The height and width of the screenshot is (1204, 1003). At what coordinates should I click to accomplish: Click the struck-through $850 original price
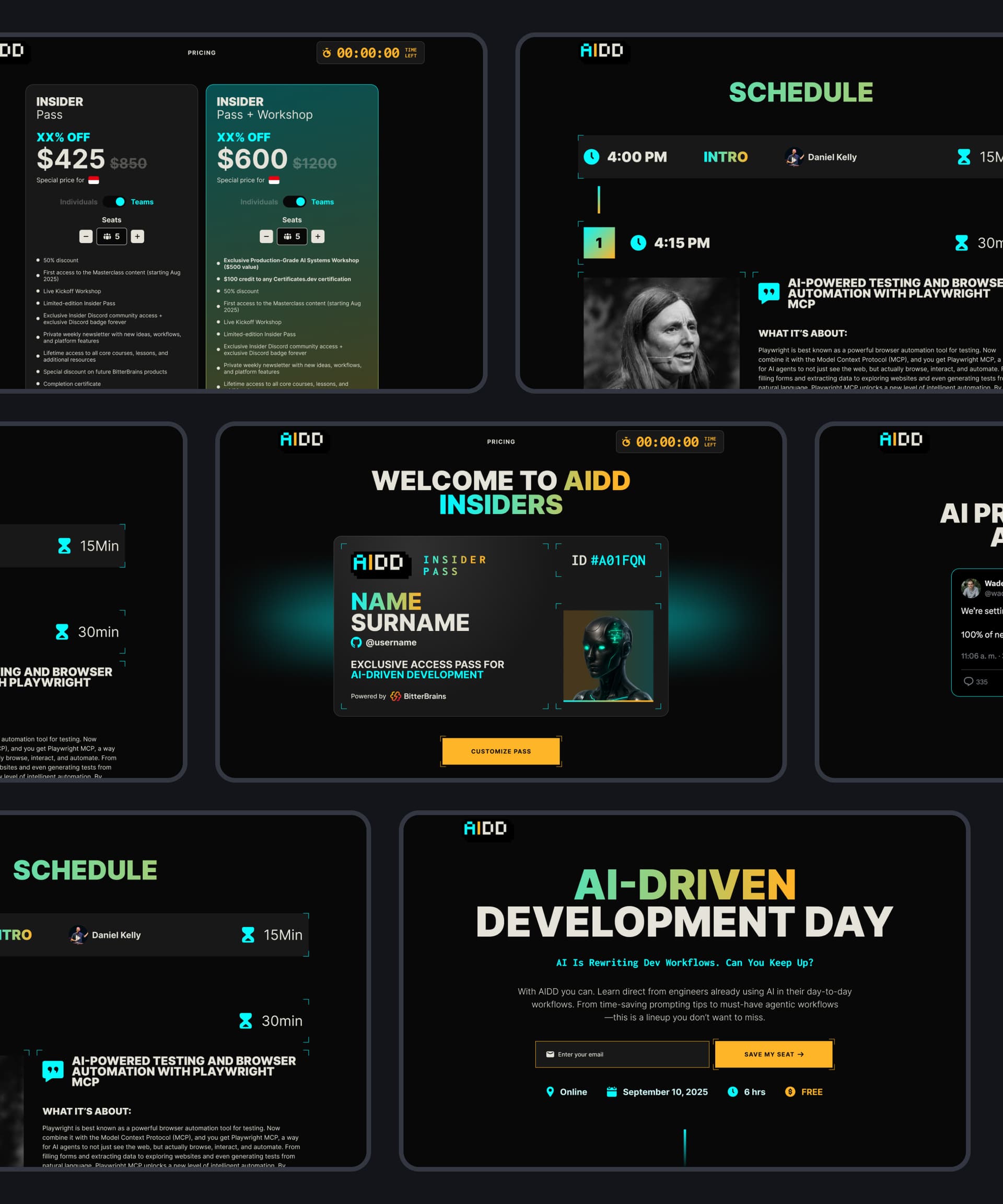pos(129,164)
